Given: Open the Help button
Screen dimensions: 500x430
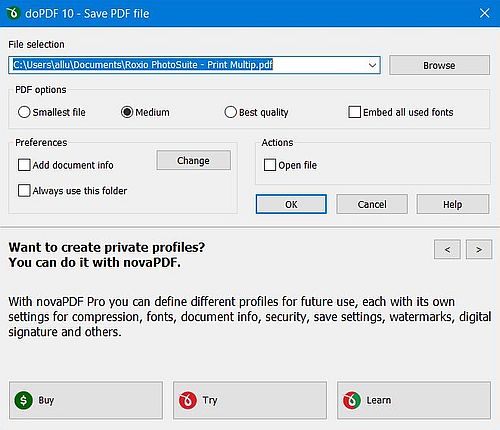Looking at the screenshot, I should pyautogui.click(x=453, y=204).
